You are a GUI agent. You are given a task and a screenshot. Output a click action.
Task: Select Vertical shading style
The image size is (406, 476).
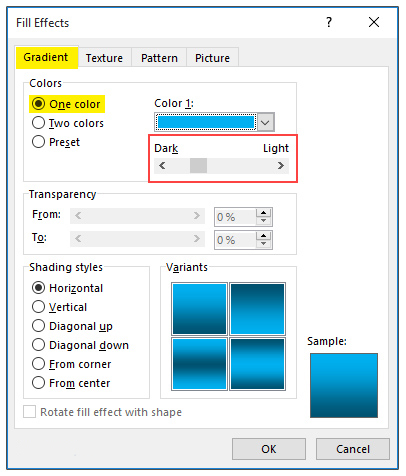point(59,307)
